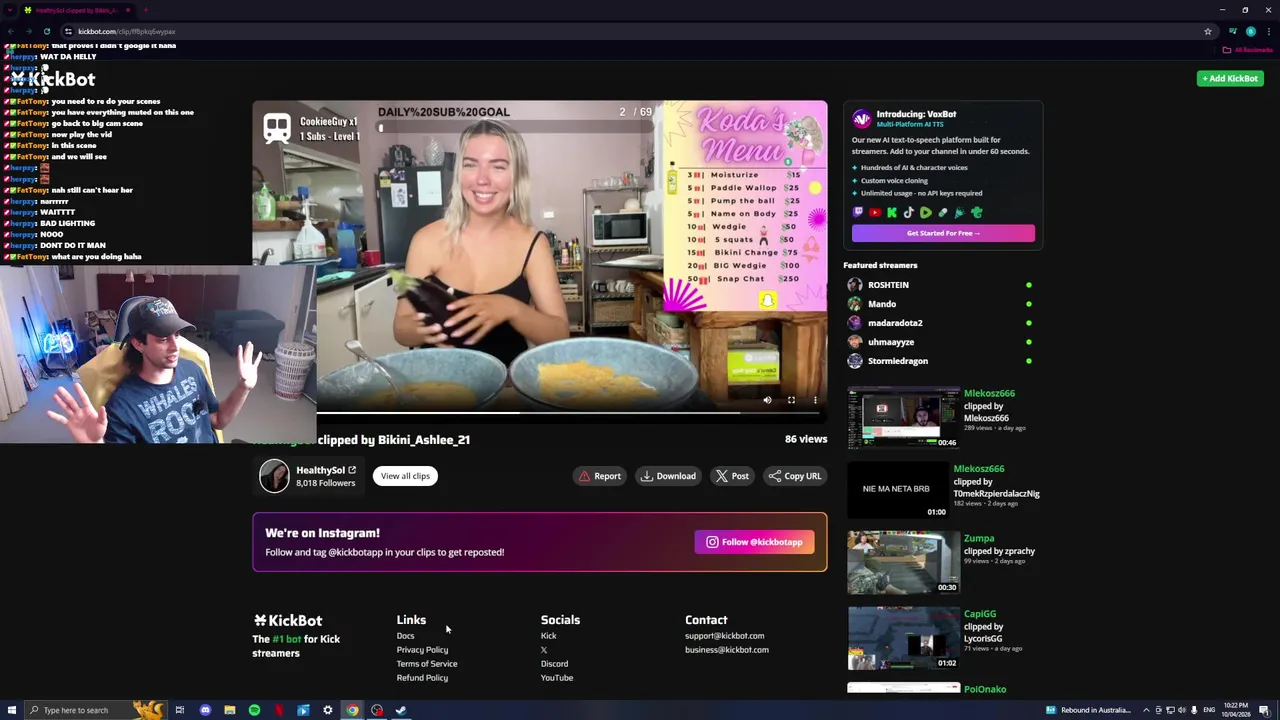Open the Settings gear in the taskbar
Screen dimensions: 1280x720
pyautogui.click(x=327, y=710)
